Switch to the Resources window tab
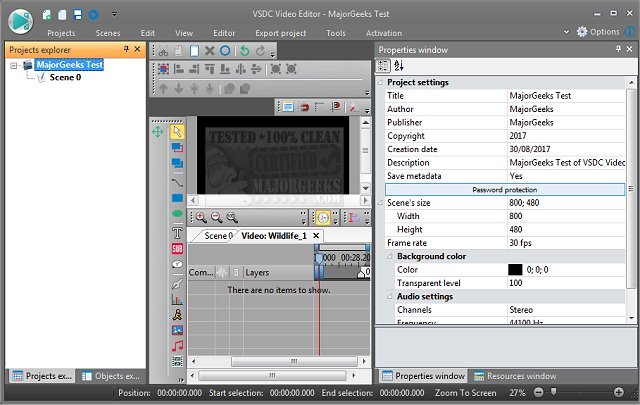The image size is (640, 405). click(x=516, y=376)
